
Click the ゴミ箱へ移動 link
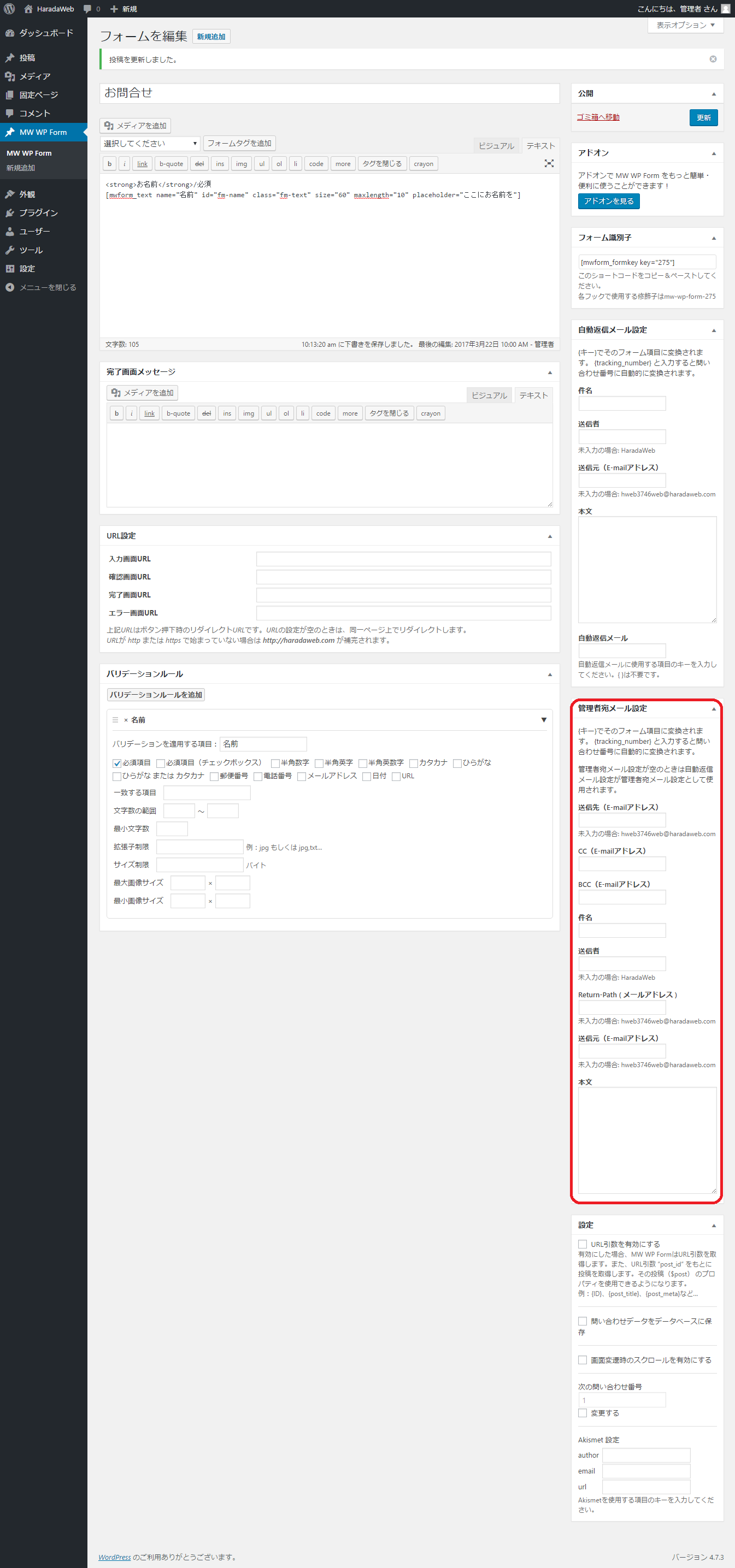[598, 117]
